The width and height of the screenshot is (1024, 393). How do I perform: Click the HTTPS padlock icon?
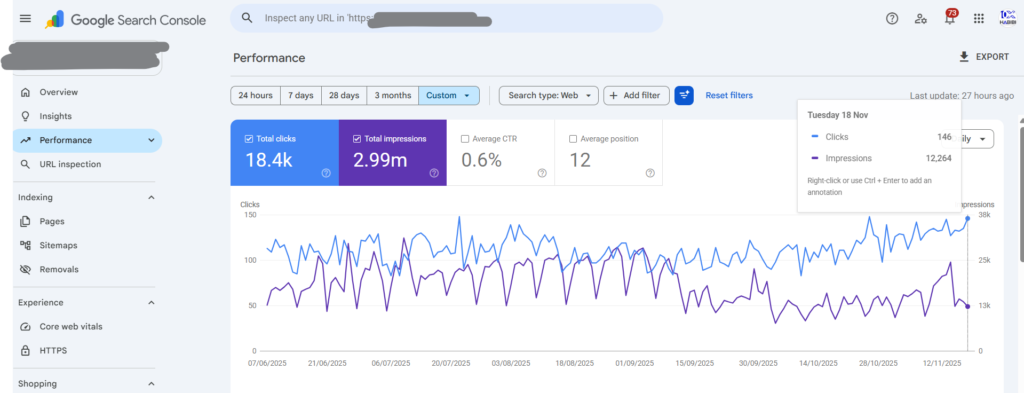point(25,351)
